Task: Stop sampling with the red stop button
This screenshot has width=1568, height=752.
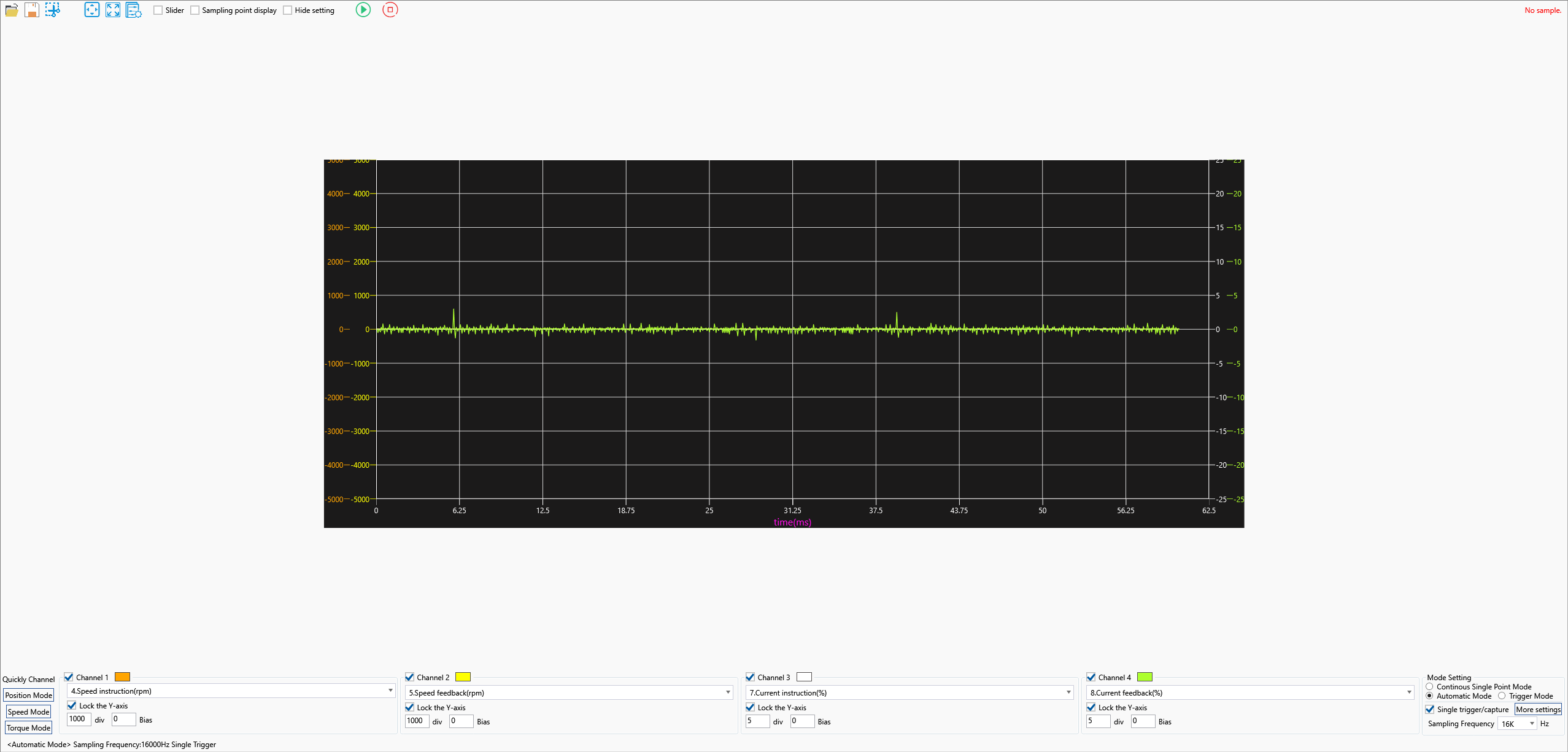Action: coord(390,10)
